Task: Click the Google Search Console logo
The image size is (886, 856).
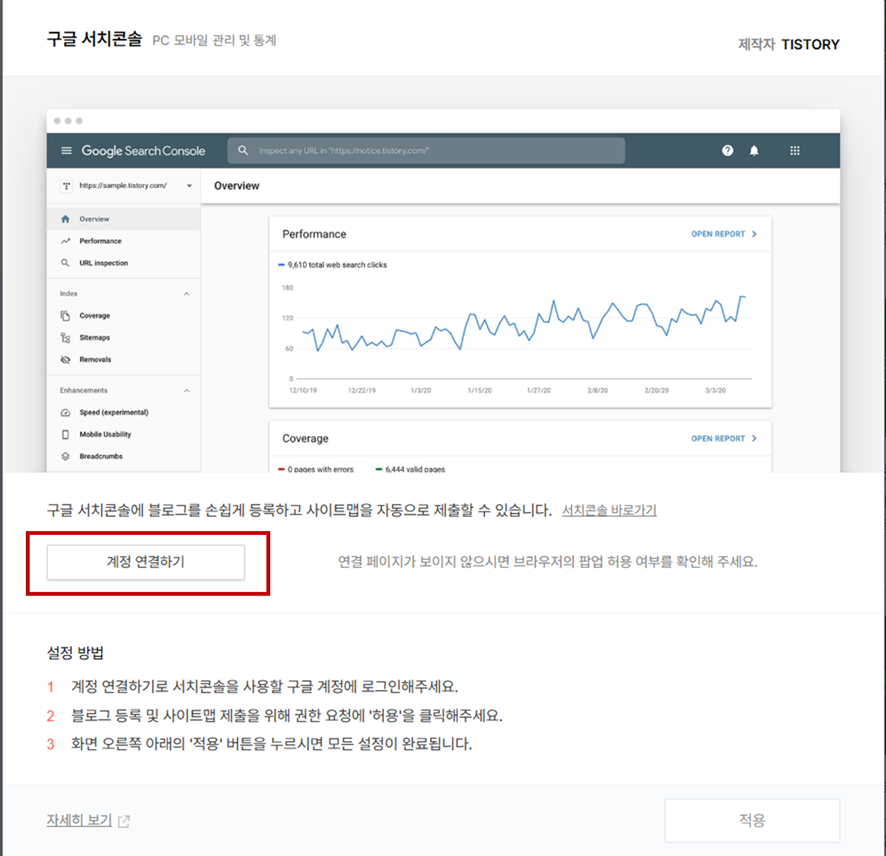Action: [144, 151]
